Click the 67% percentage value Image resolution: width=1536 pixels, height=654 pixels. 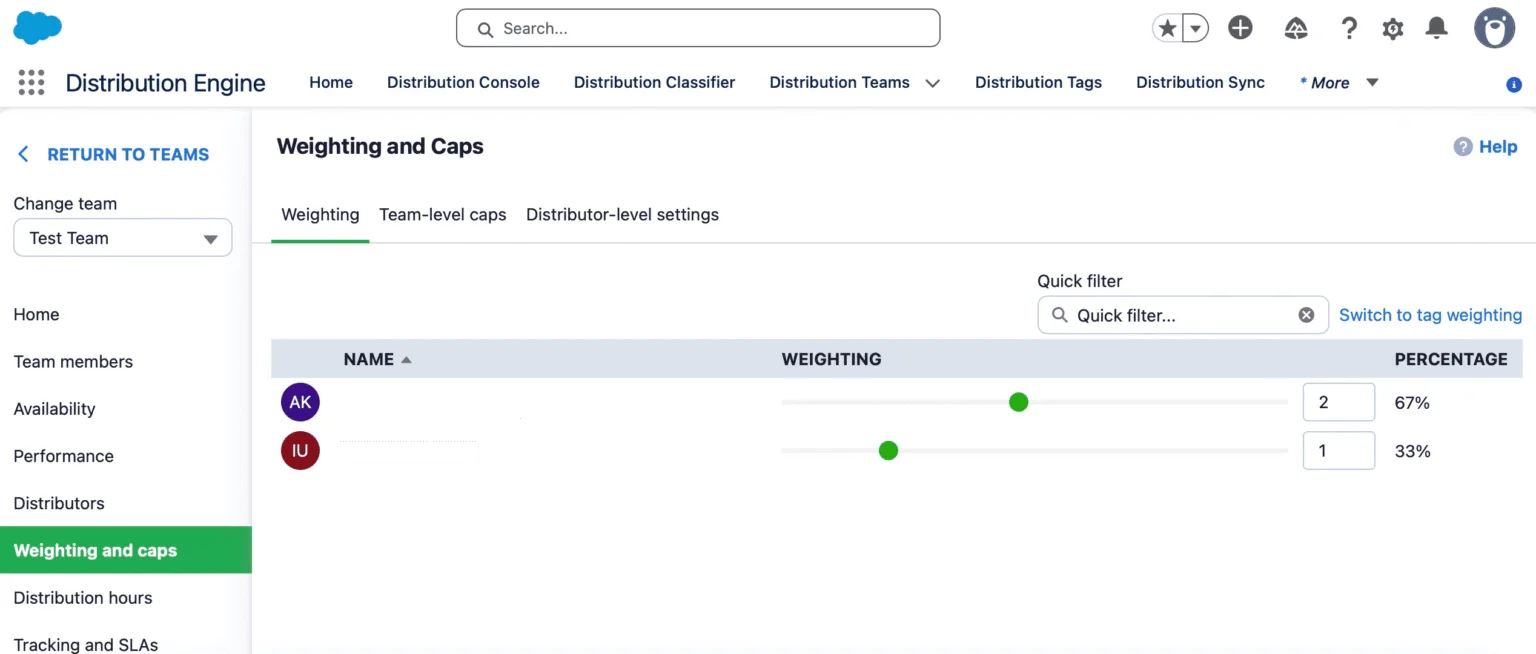(x=1412, y=403)
